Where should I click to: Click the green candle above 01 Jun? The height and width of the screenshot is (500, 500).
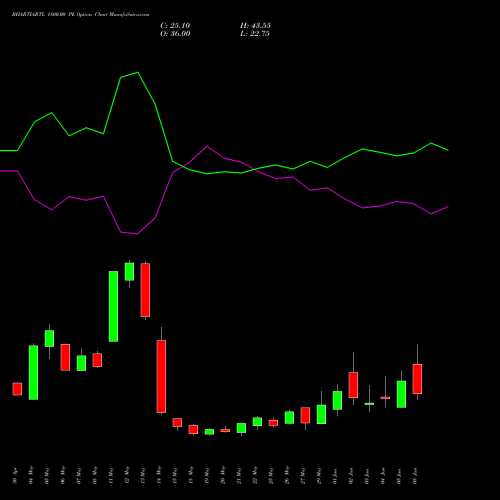337,400
